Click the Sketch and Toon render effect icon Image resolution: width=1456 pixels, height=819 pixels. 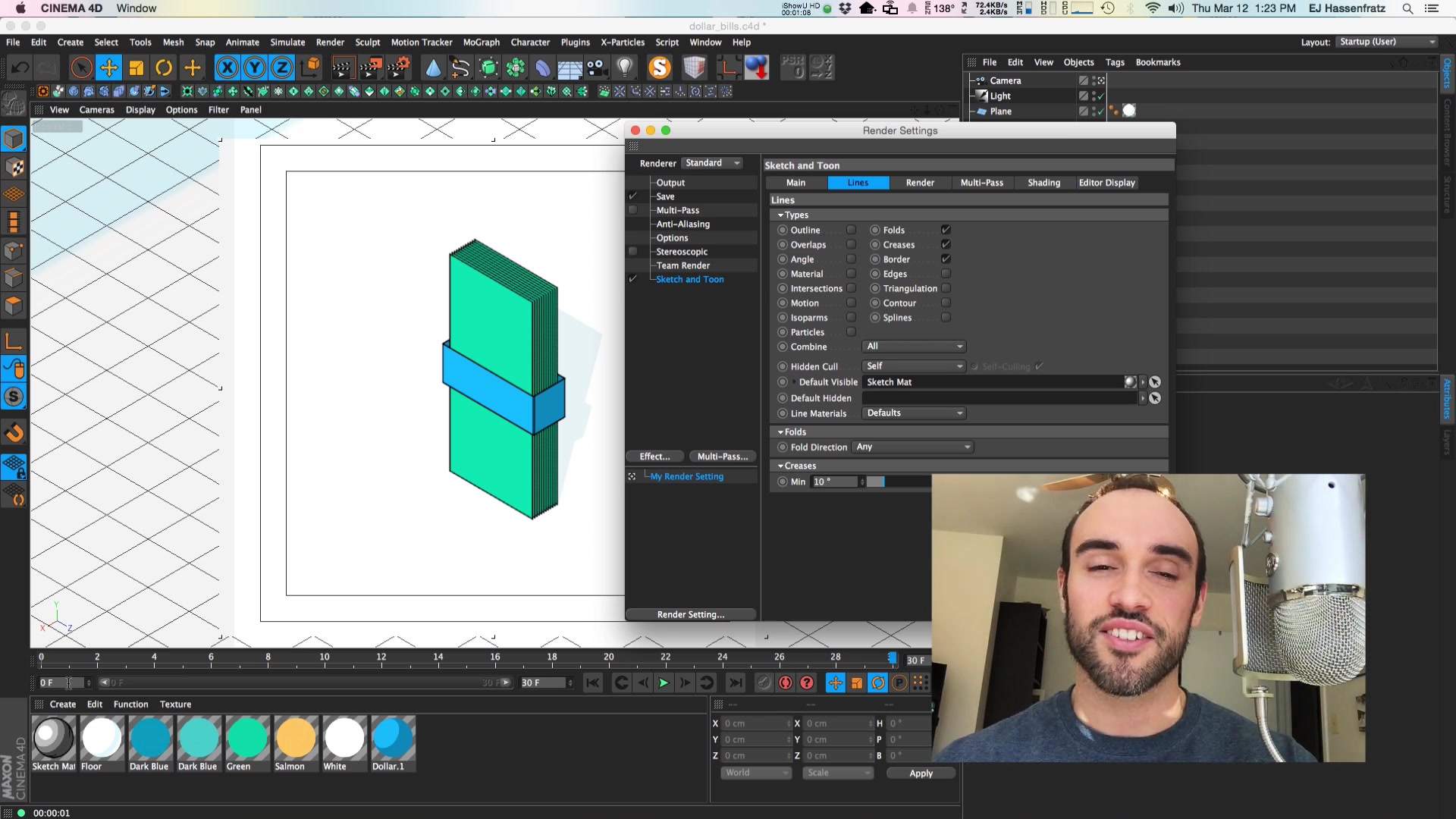coord(691,279)
